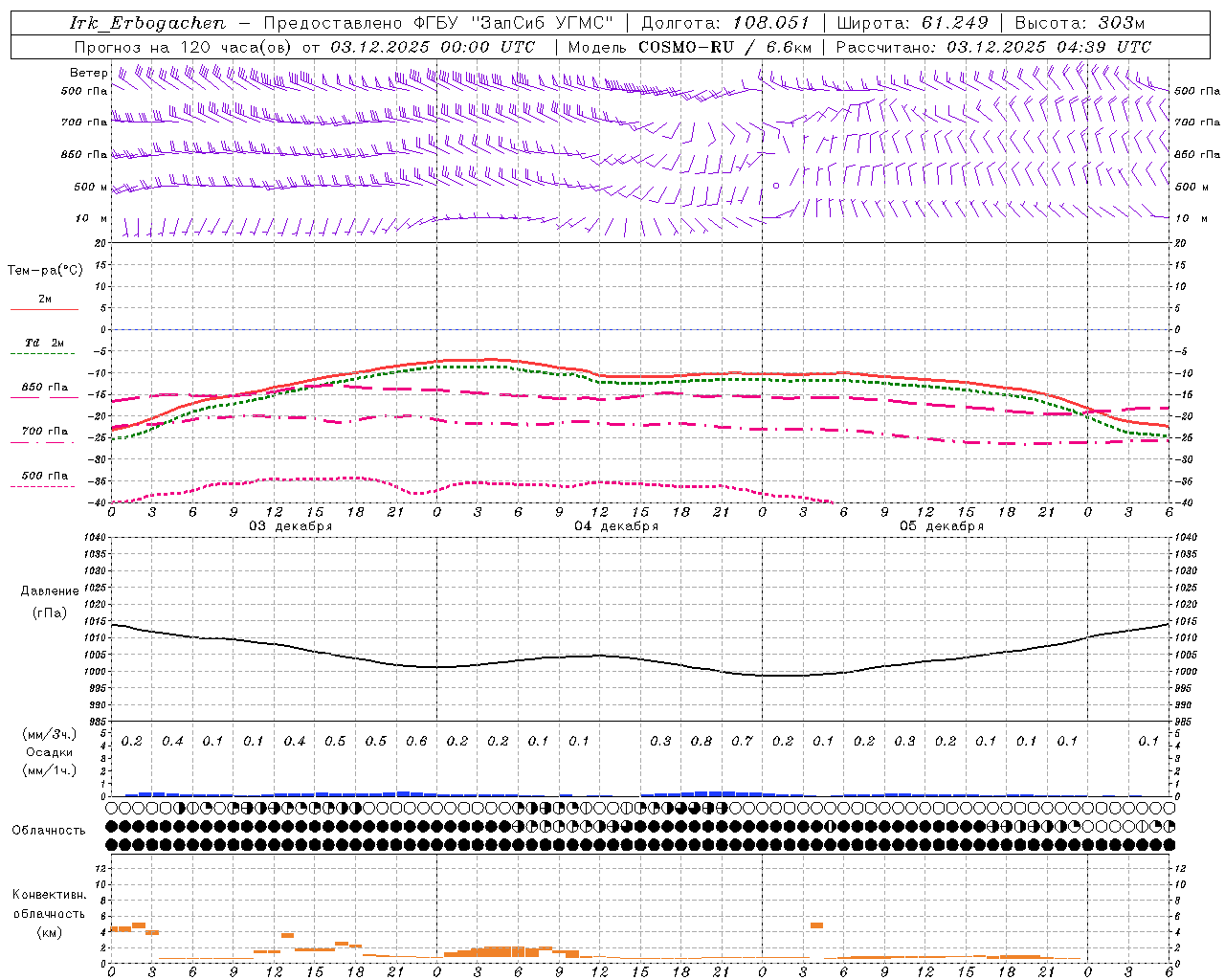
Task: Click the "04 декабря" date label
Action: [616, 526]
